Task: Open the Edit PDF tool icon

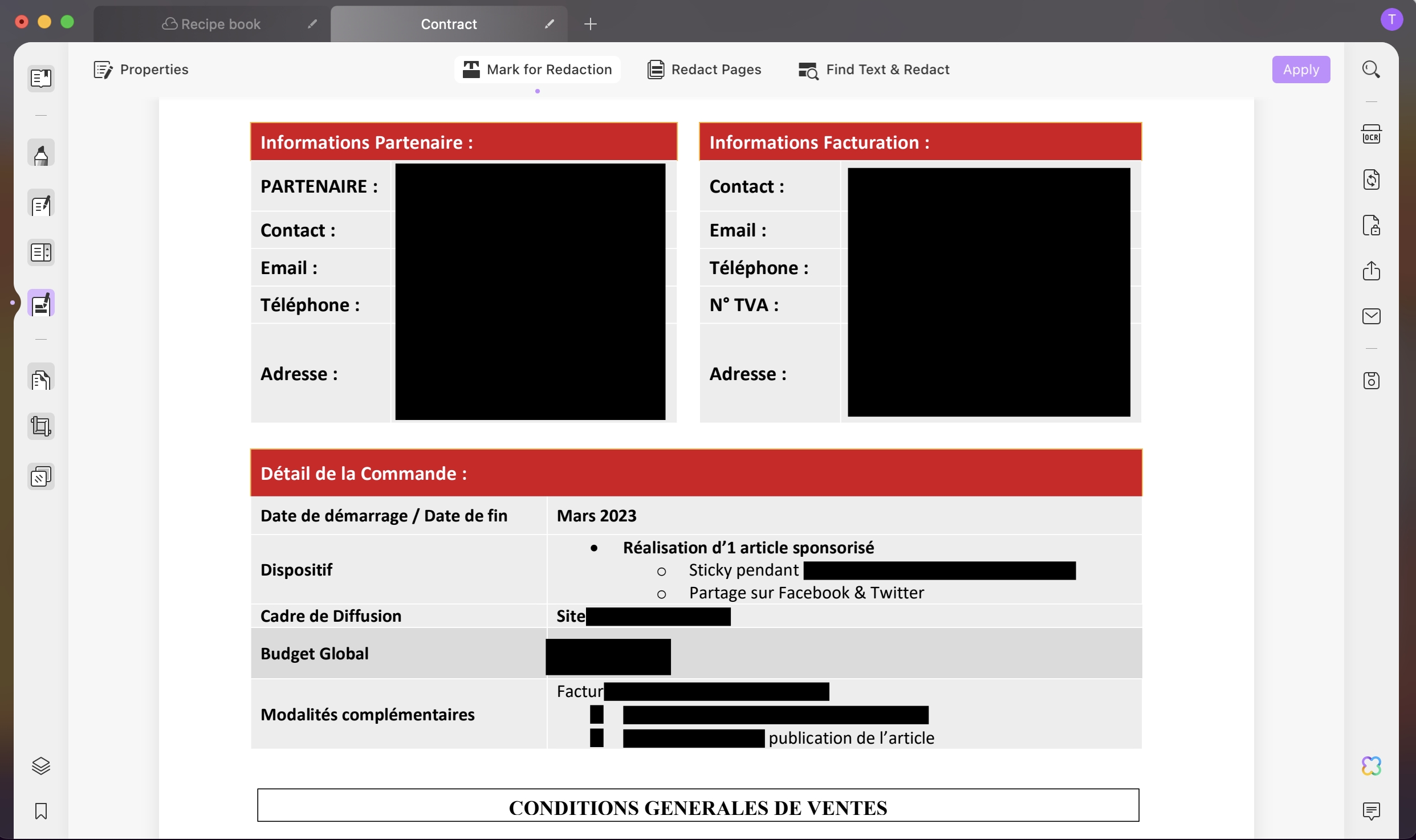Action: [x=41, y=205]
